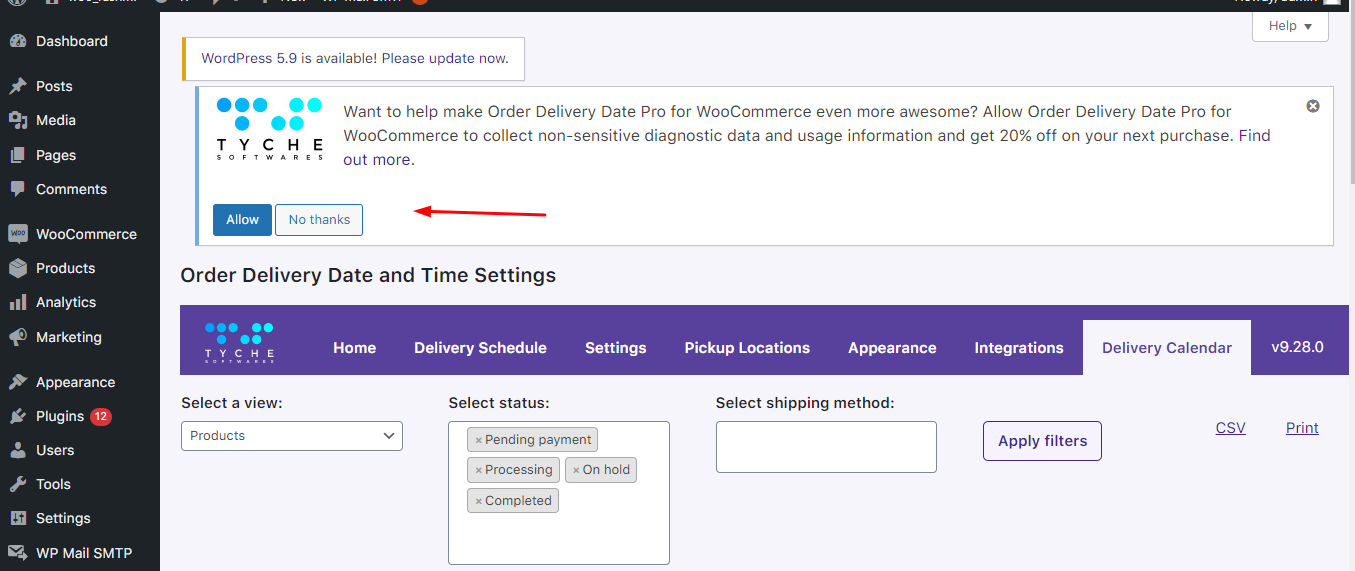Click the WooCommerce logo icon
This screenshot has width=1355, height=571.
[18, 234]
